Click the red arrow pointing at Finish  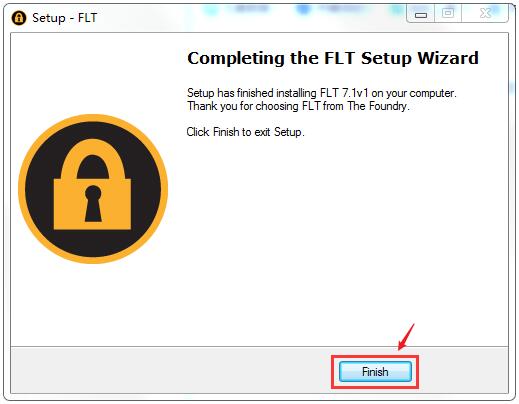(x=406, y=337)
